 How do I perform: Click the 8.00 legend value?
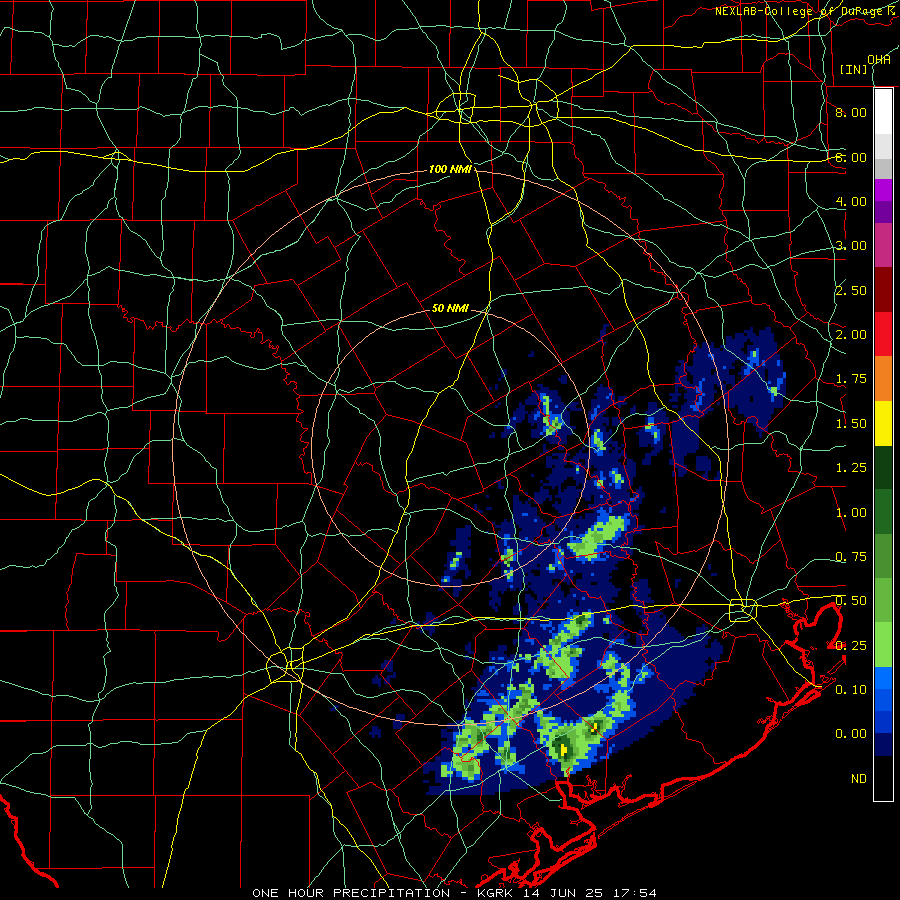[851, 112]
